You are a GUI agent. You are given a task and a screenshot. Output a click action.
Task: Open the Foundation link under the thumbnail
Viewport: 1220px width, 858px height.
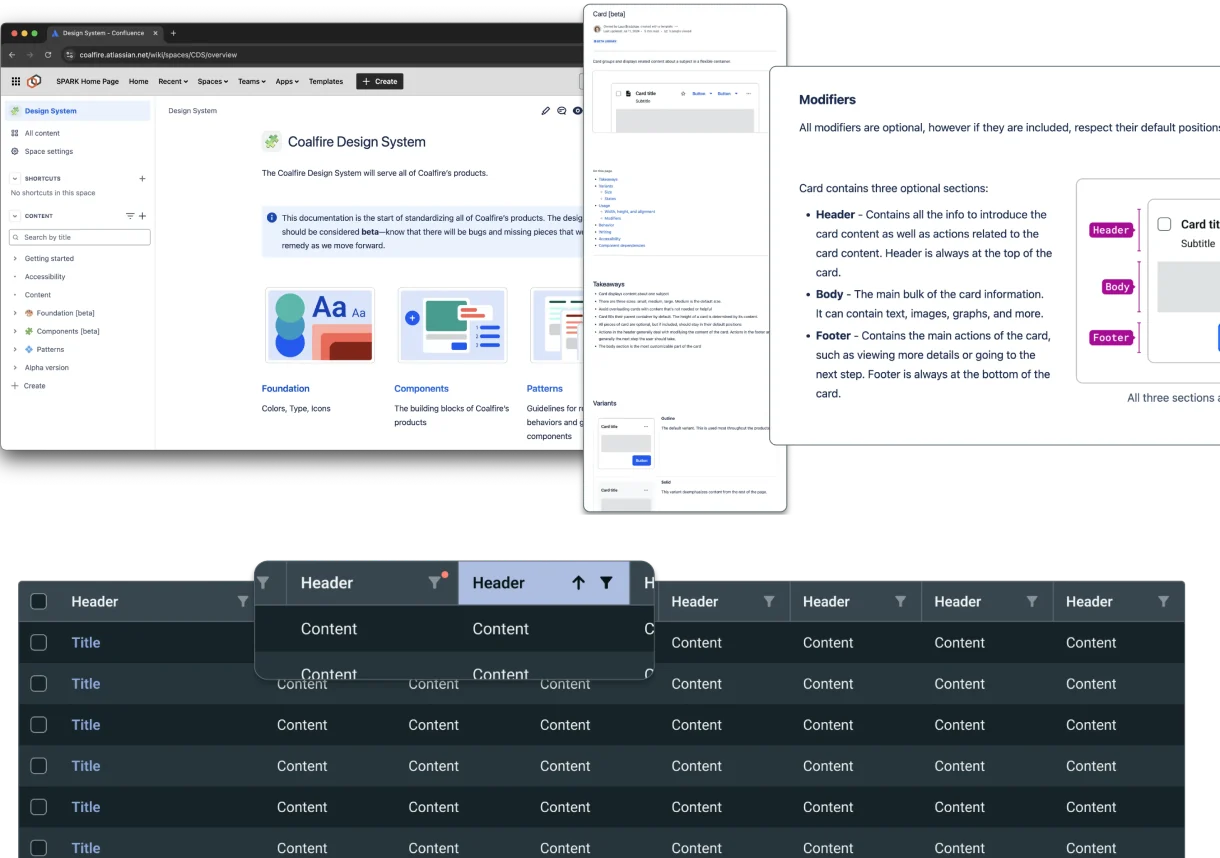point(286,388)
